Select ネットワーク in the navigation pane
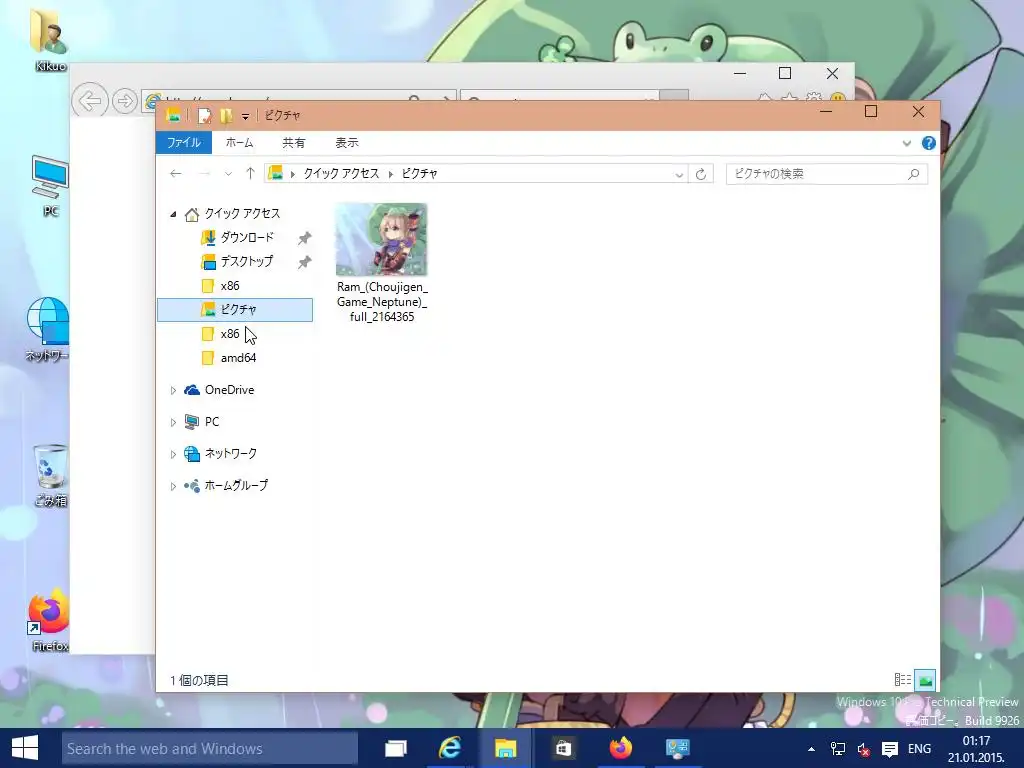This screenshot has width=1024, height=768. [x=230, y=453]
